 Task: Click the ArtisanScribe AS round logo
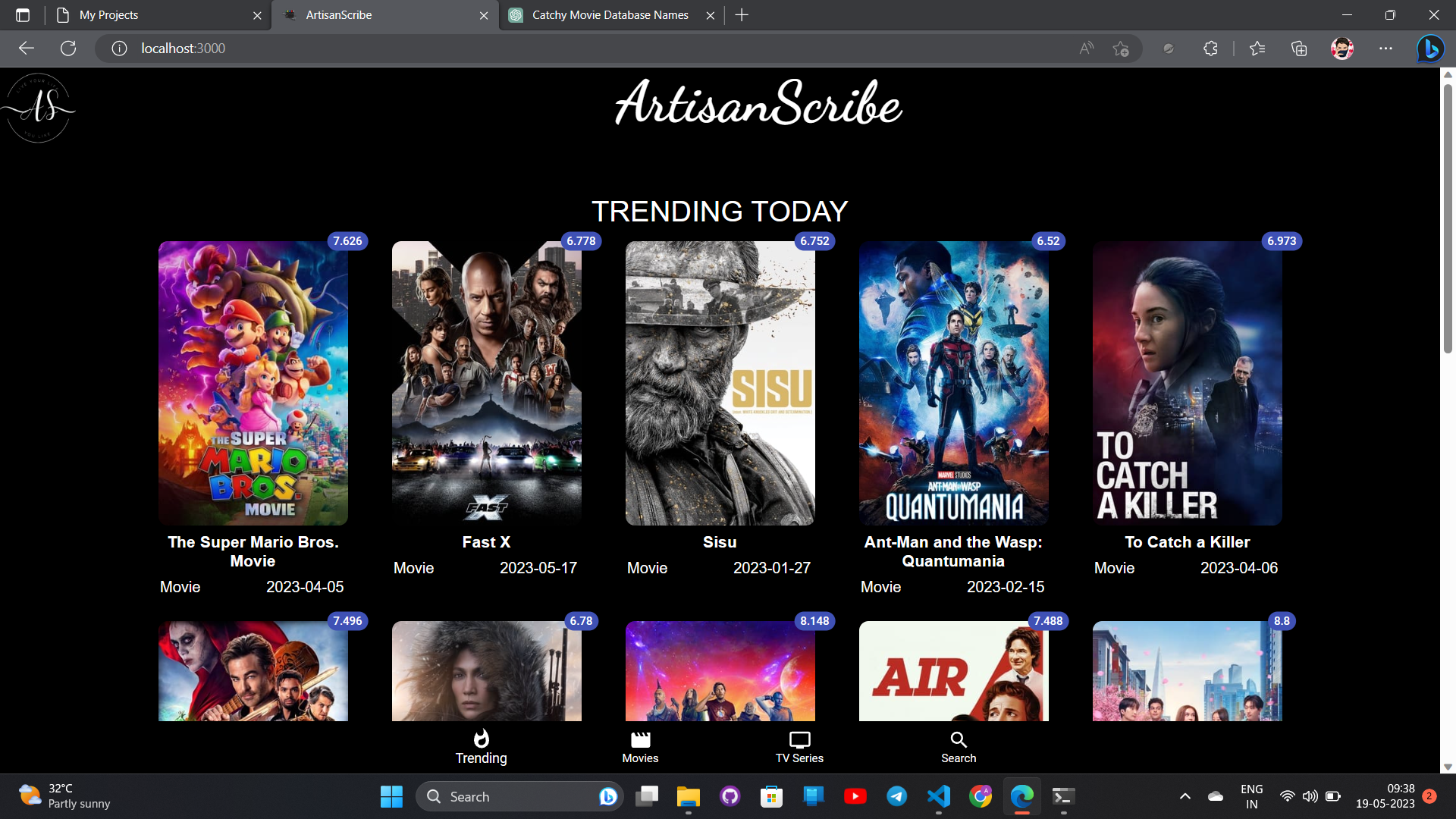pyautogui.click(x=39, y=108)
